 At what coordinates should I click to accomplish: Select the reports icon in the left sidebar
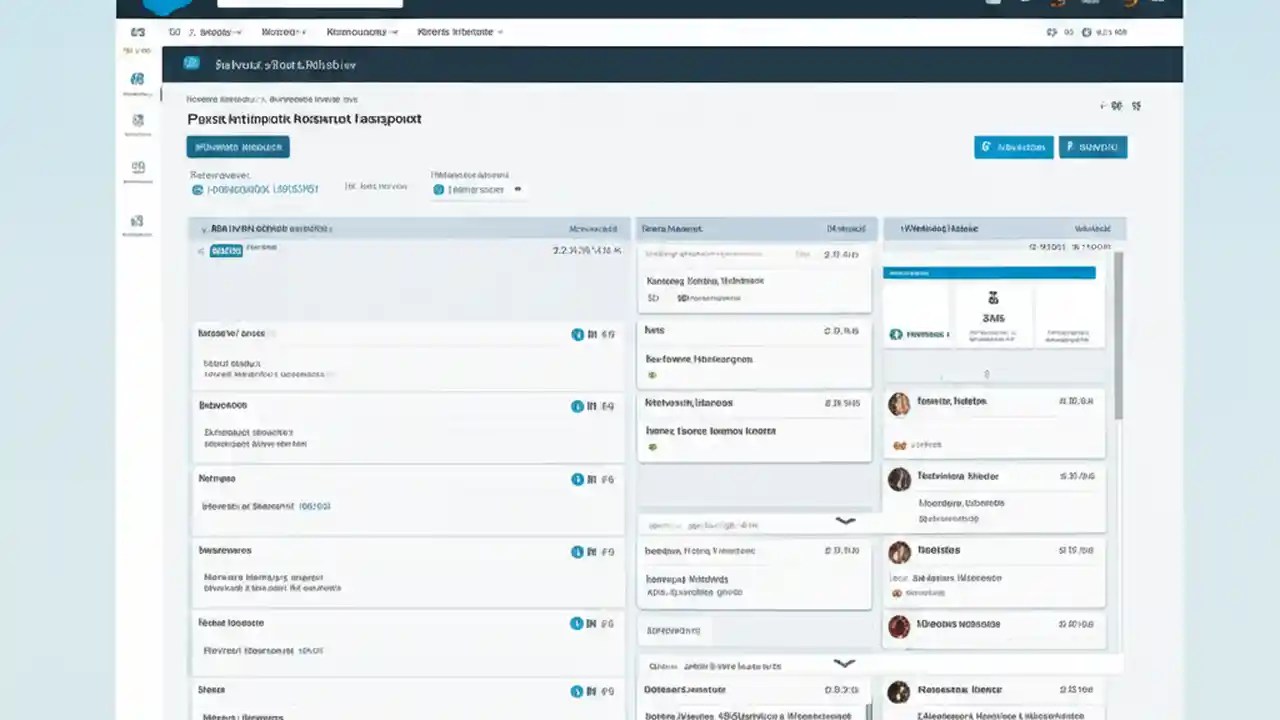[x=137, y=167]
